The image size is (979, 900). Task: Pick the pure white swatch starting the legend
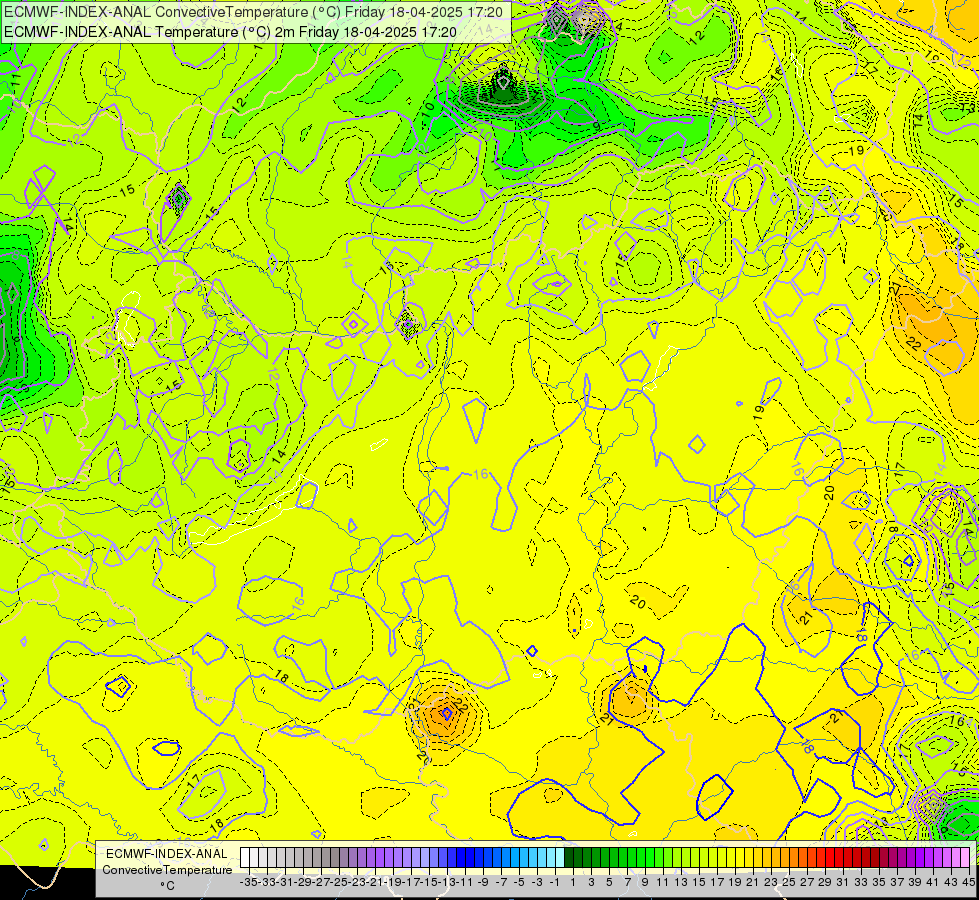click(245, 857)
